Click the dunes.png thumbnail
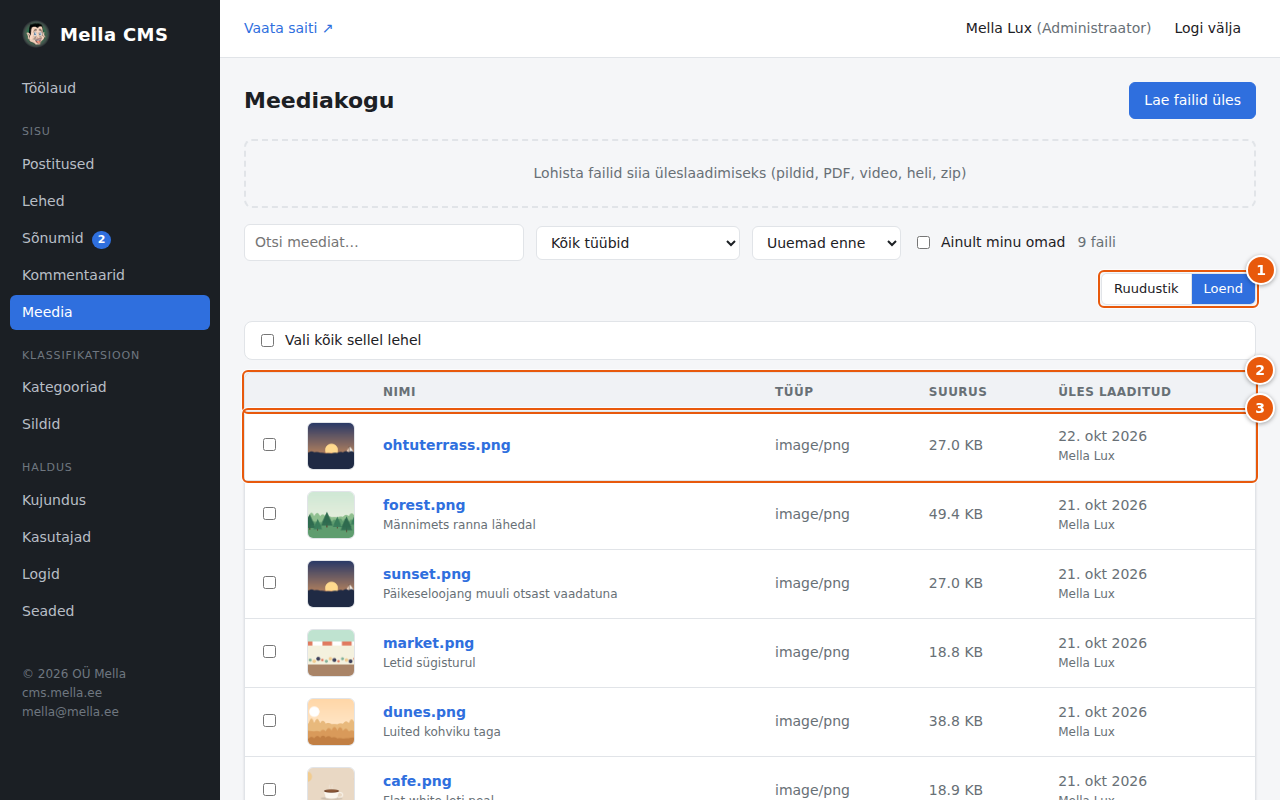1280x800 pixels. (331, 722)
